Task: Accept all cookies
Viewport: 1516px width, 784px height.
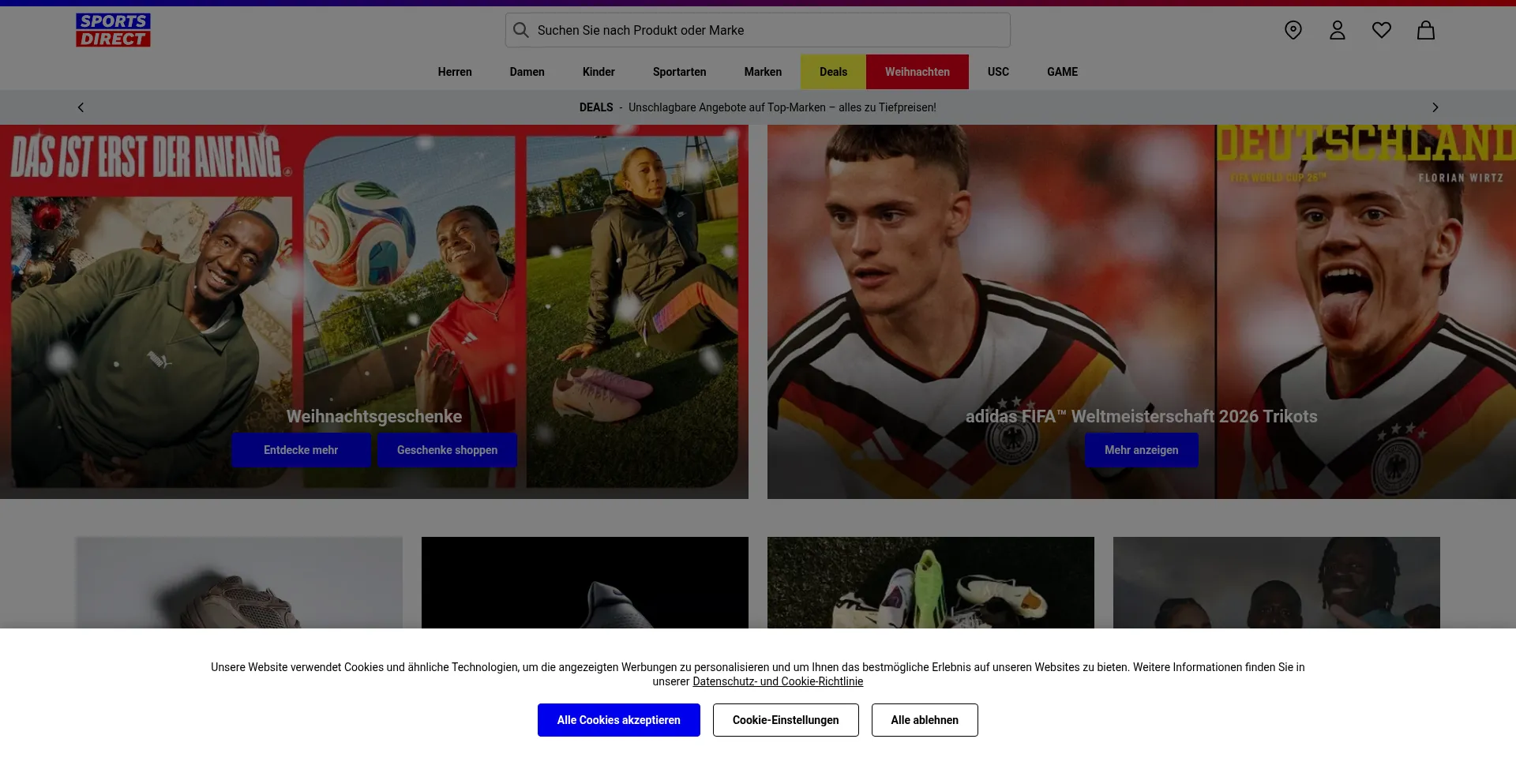Action: pos(618,720)
